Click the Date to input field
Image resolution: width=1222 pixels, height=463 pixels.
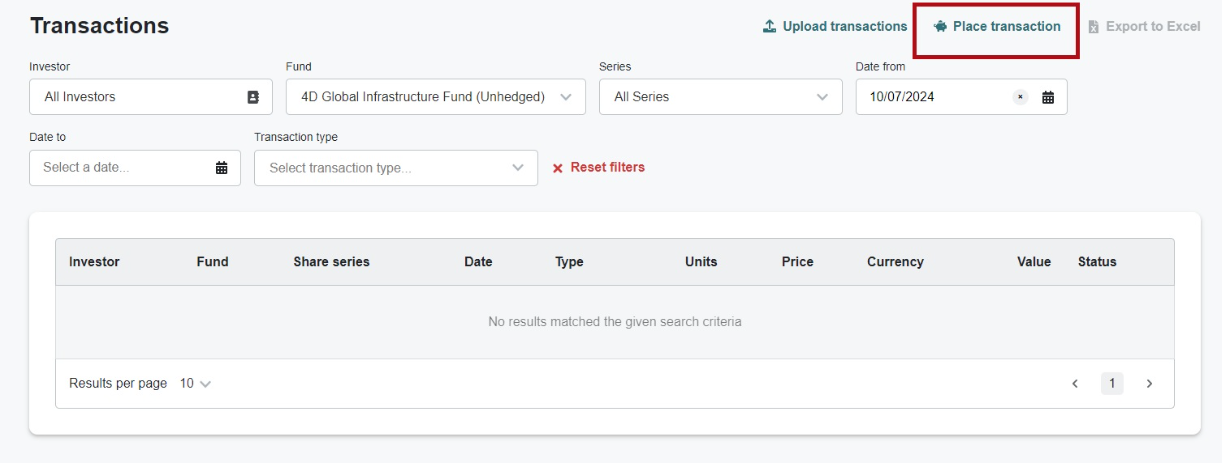tap(120, 168)
